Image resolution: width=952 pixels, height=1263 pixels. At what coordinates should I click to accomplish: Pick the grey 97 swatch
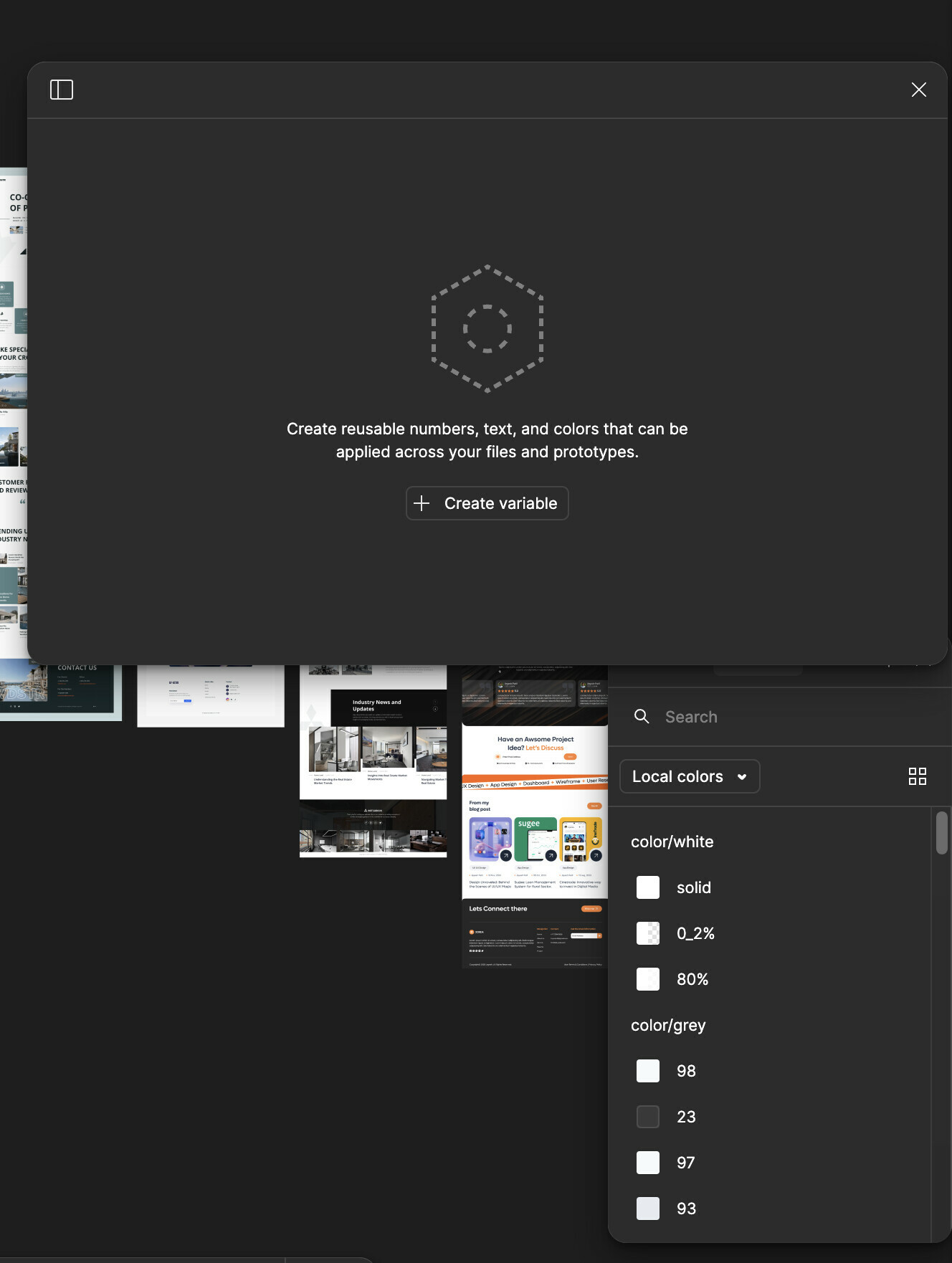pos(648,1163)
